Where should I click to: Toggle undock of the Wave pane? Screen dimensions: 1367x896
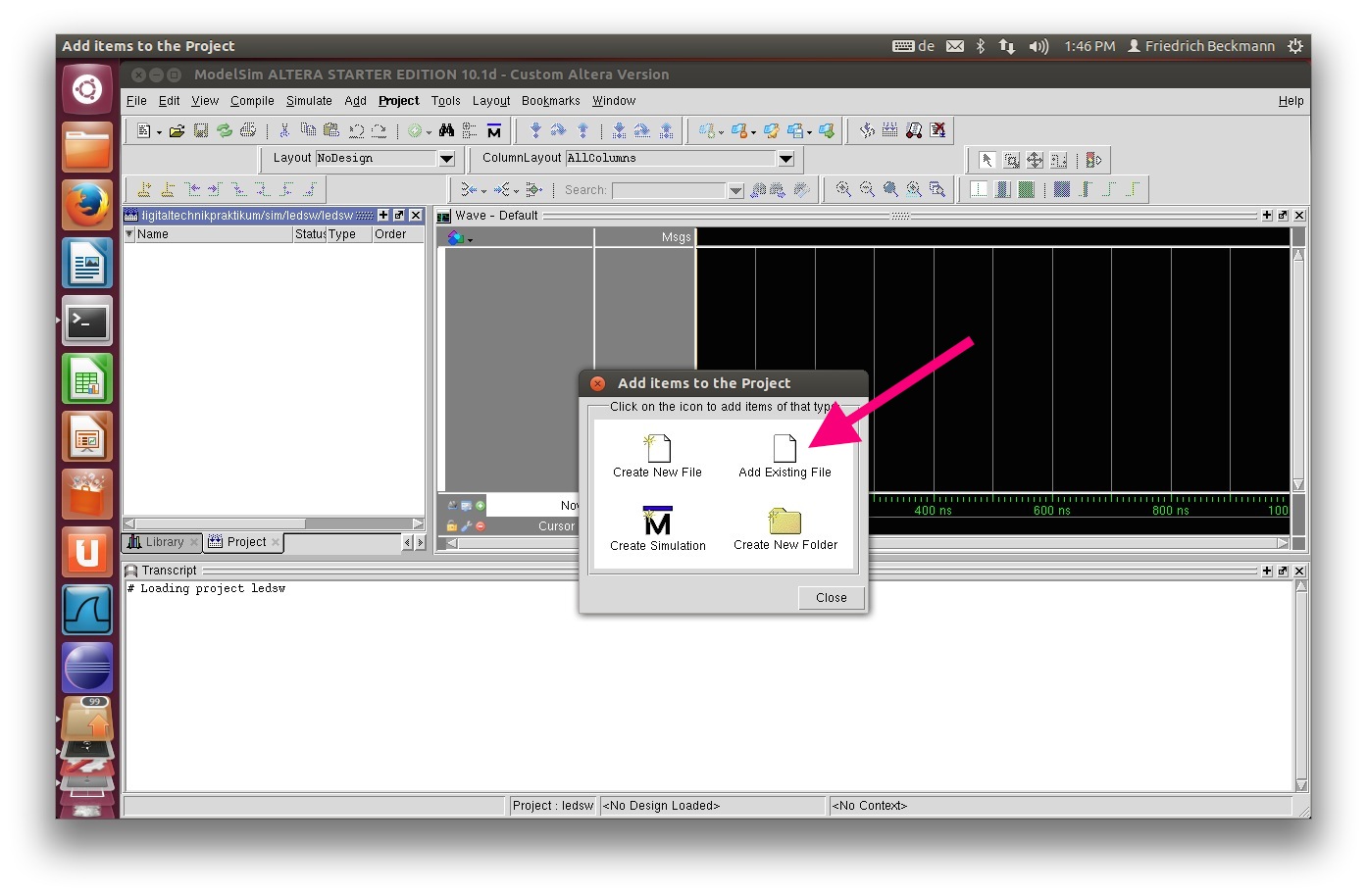click(x=1283, y=216)
